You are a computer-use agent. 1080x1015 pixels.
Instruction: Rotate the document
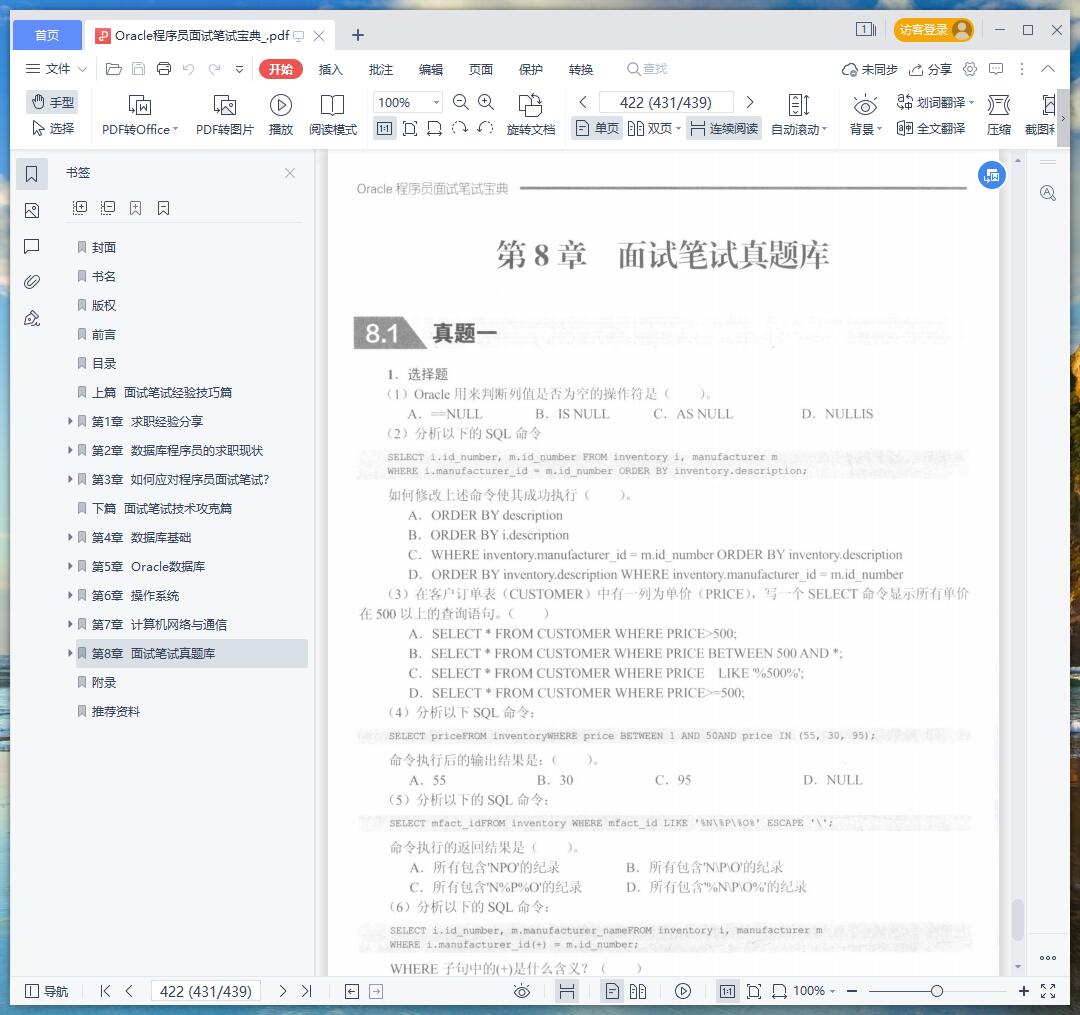530,114
